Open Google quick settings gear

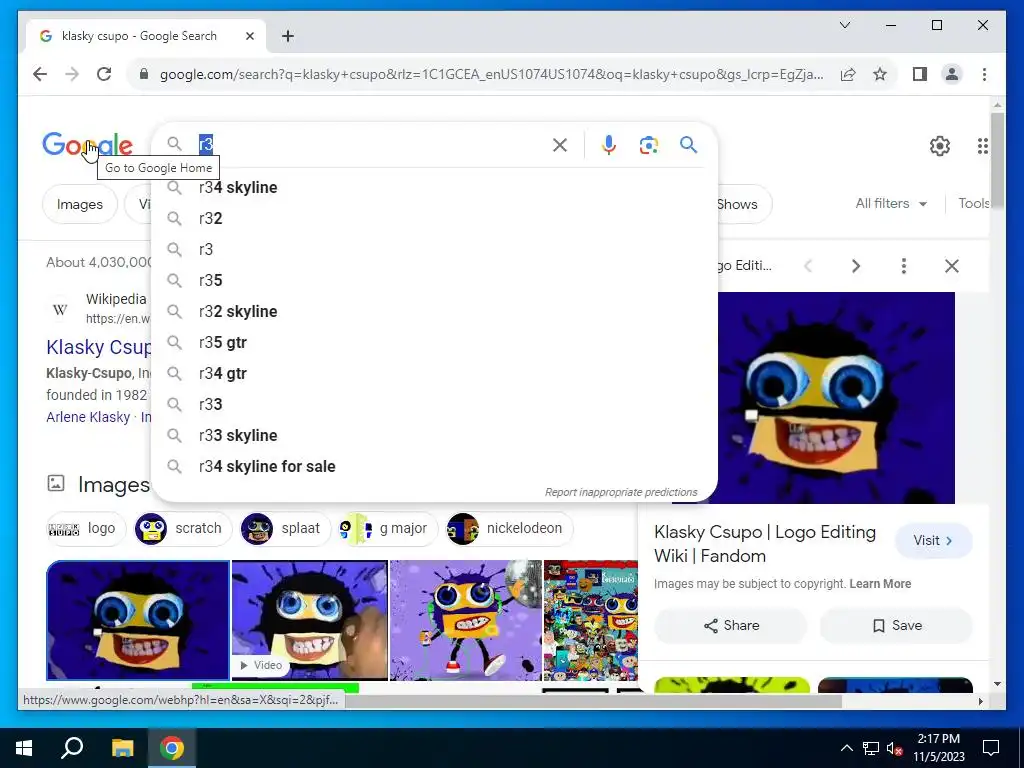[940, 146]
